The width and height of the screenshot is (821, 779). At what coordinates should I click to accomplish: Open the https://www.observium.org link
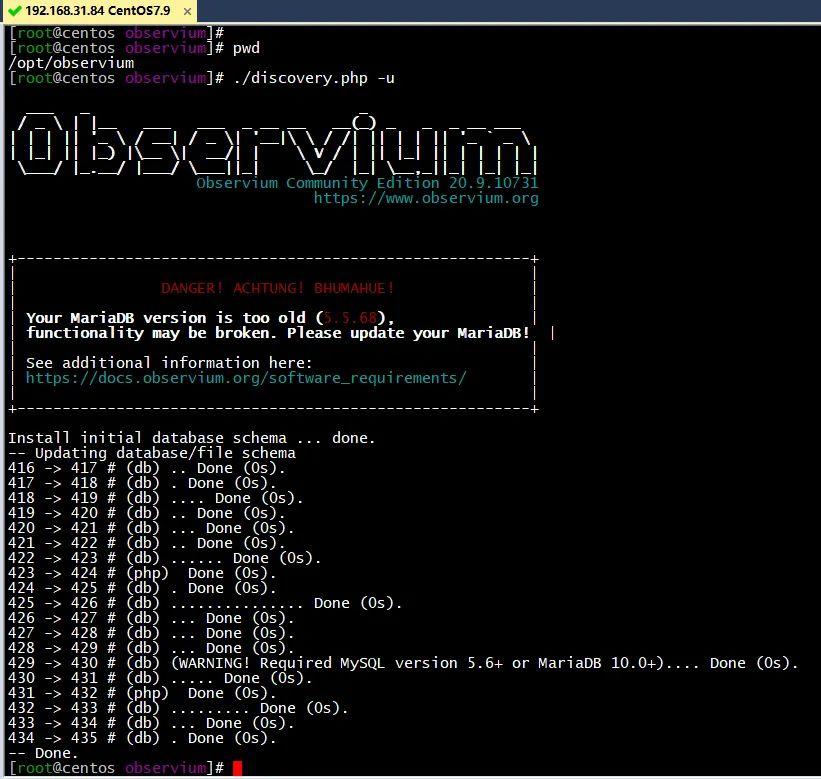click(x=427, y=198)
